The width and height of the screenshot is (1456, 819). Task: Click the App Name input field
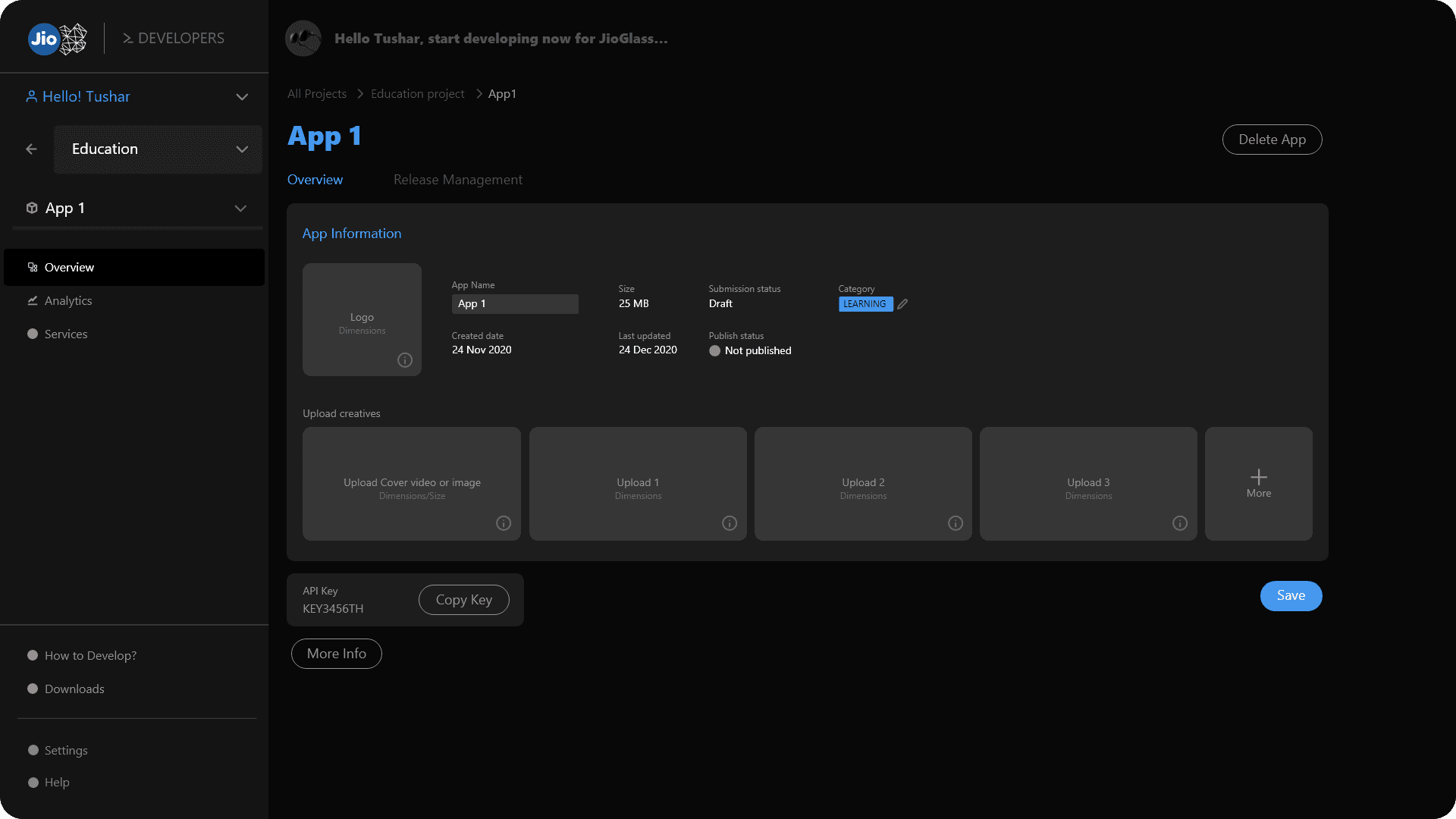click(515, 304)
